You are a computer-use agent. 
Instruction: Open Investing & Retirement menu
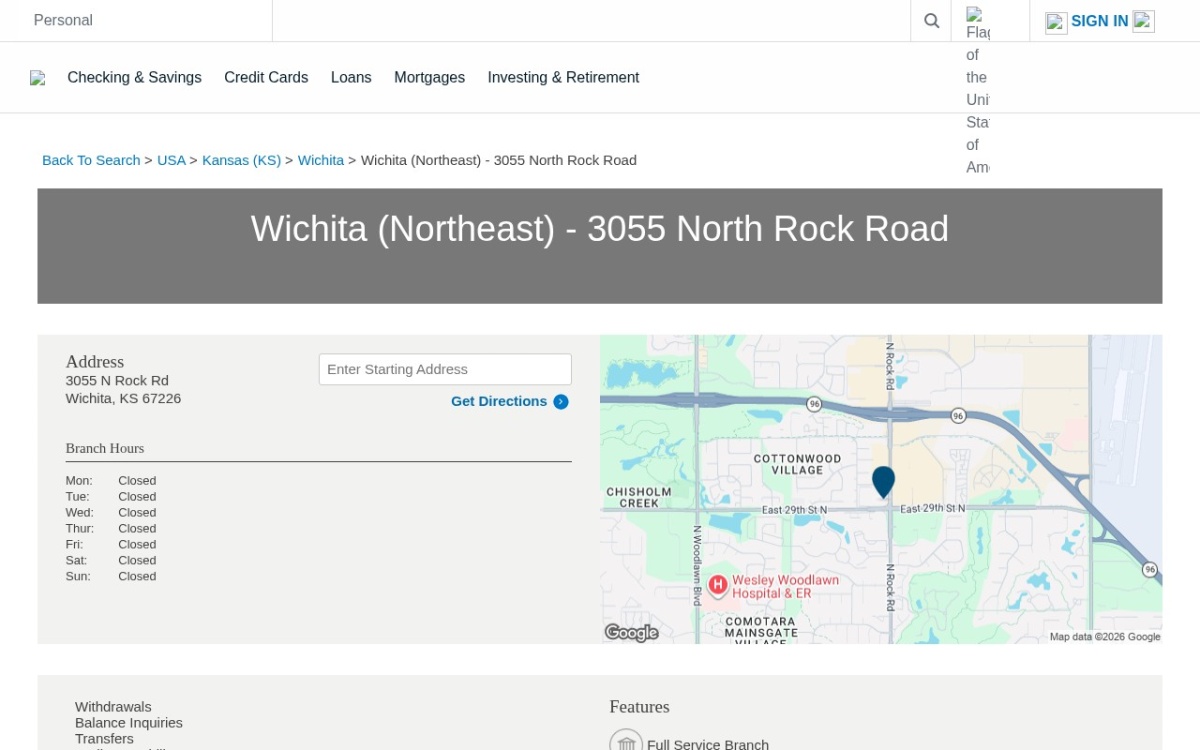563,77
